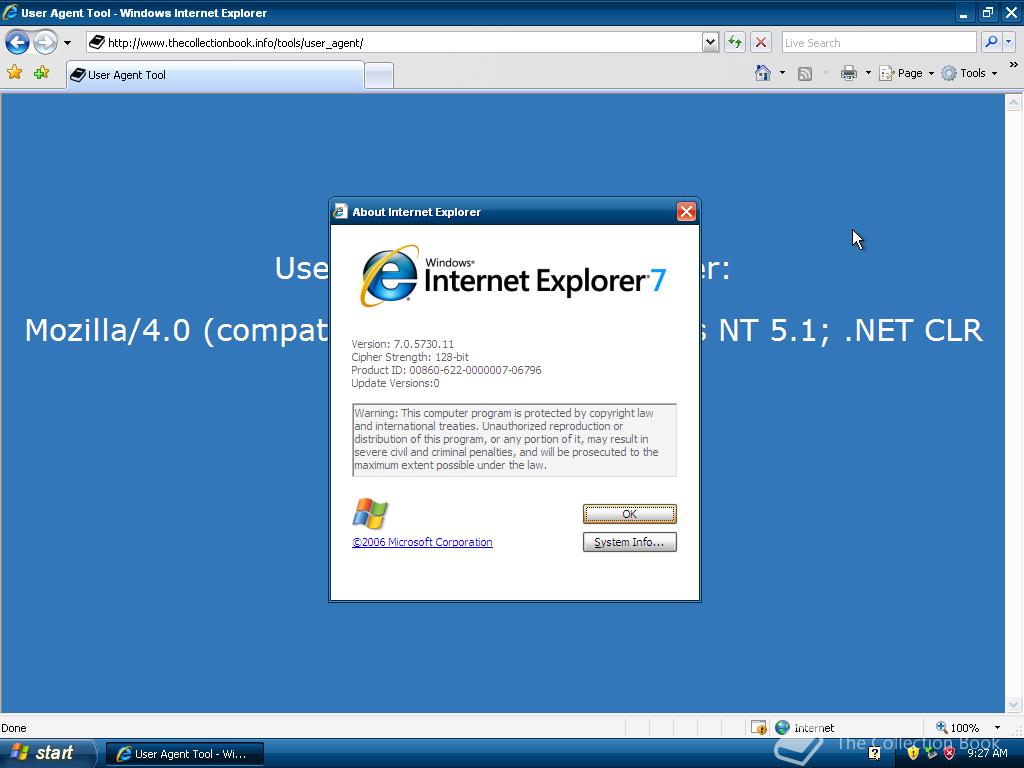The height and width of the screenshot is (768, 1024).
Task: Open the recent pages dropdown beside Forward
Action: pos(67,43)
